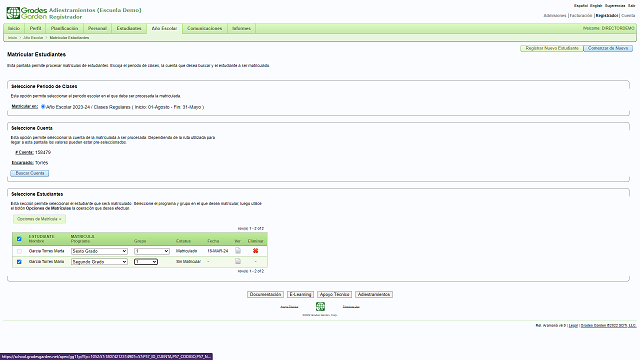Open the Estudiantes tab
Viewport: 640px width, 360px height.
[x=129, y=29]
